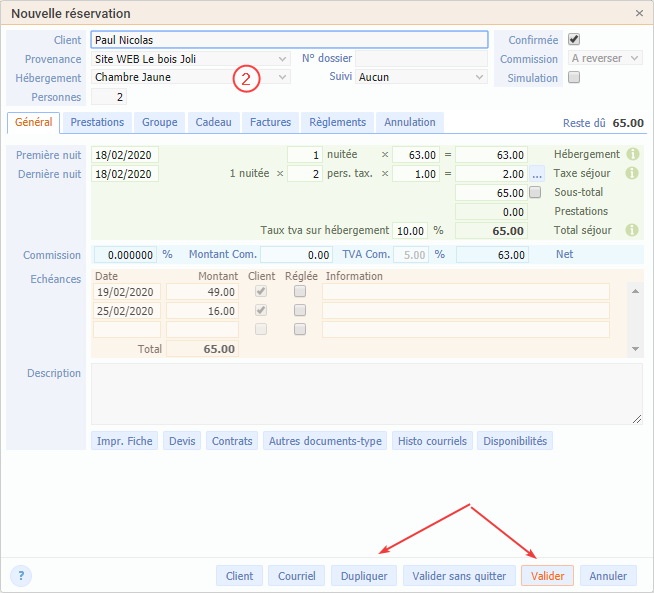Uncheck the Confirmée checkbox
This screenshot has width=654, height=593.
(x=574, y=40)
